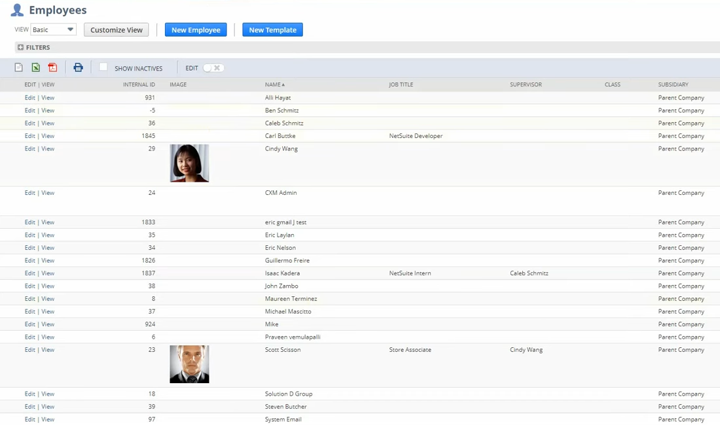Edit the Ben Schmitz record
This screenshot has height=425, width=720.
click(30, 111)
